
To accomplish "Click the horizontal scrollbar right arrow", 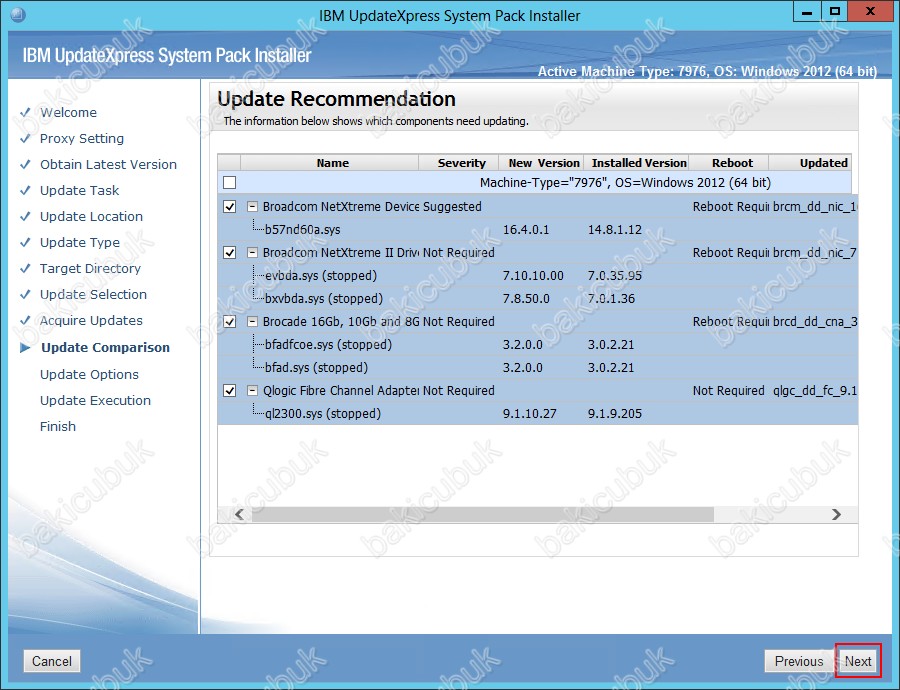I will [x=836, y=514].
